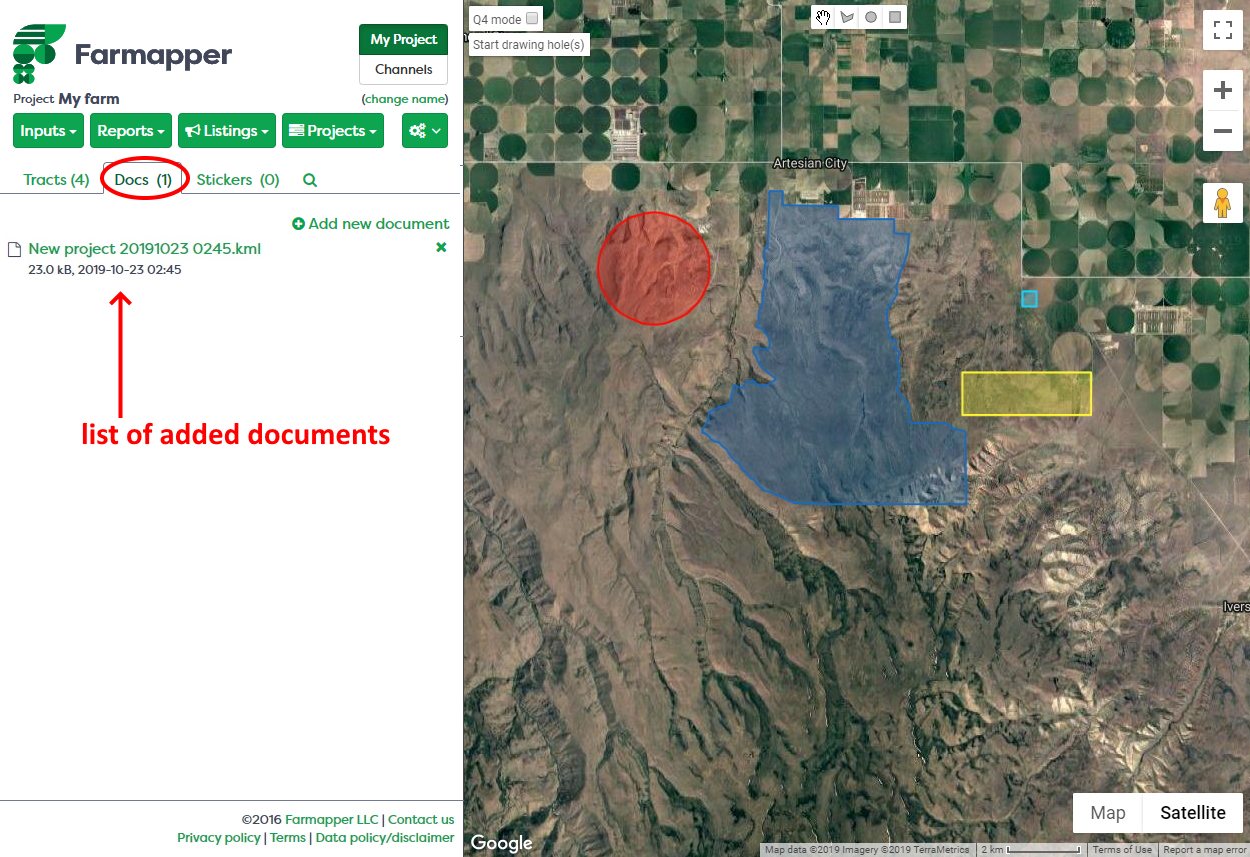Open Farmapper LLC link
Image resolution: width=1250 pixels, height=857 pixels.
point(332,820)
